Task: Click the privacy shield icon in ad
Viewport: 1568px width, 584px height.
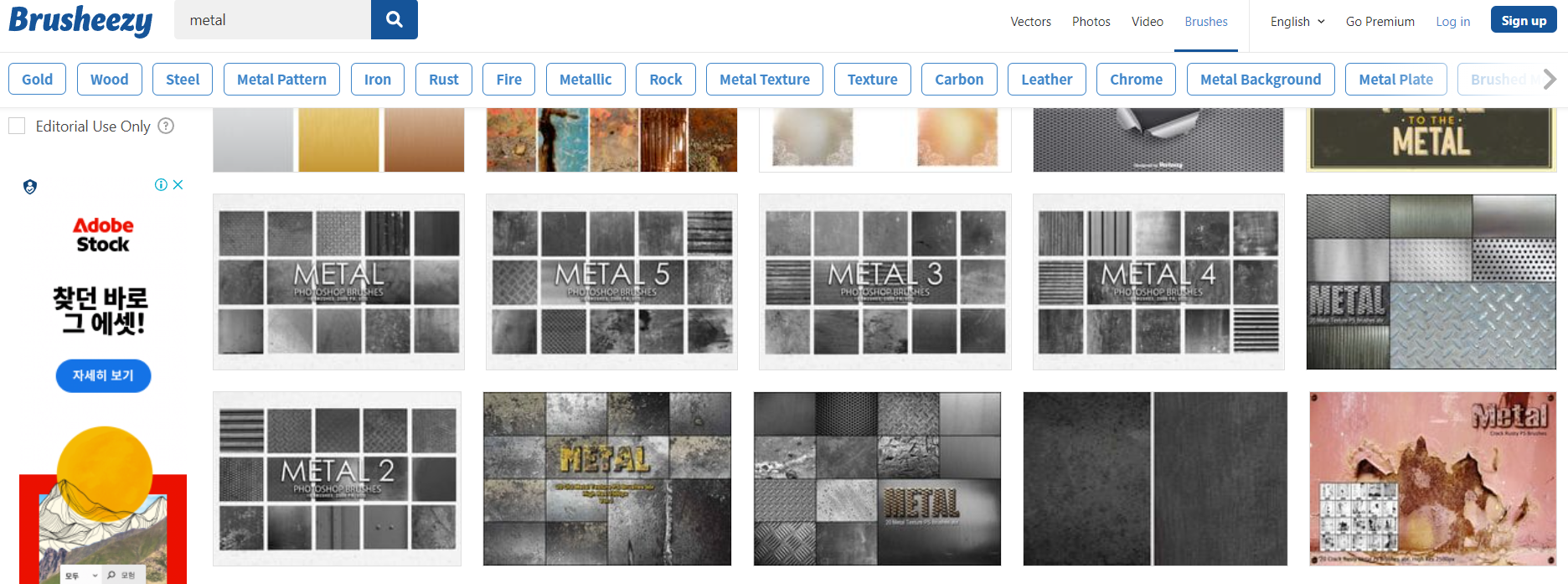Action: [x=30, y=187]
